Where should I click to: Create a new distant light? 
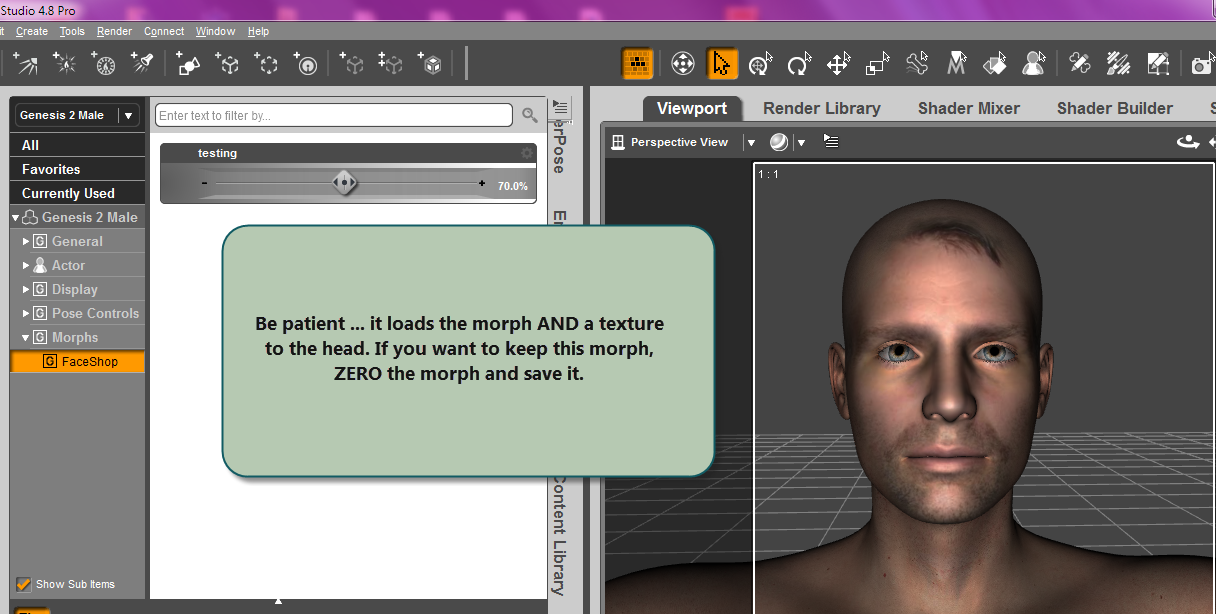tap(26, 65)
